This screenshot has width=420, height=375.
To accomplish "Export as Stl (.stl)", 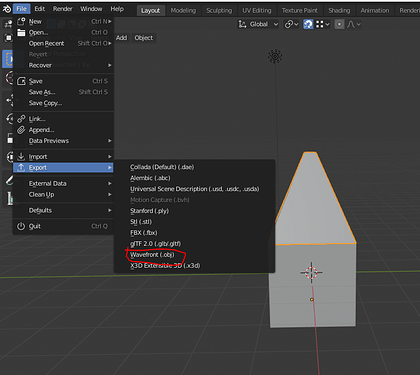I will click(x=195, y=222).
